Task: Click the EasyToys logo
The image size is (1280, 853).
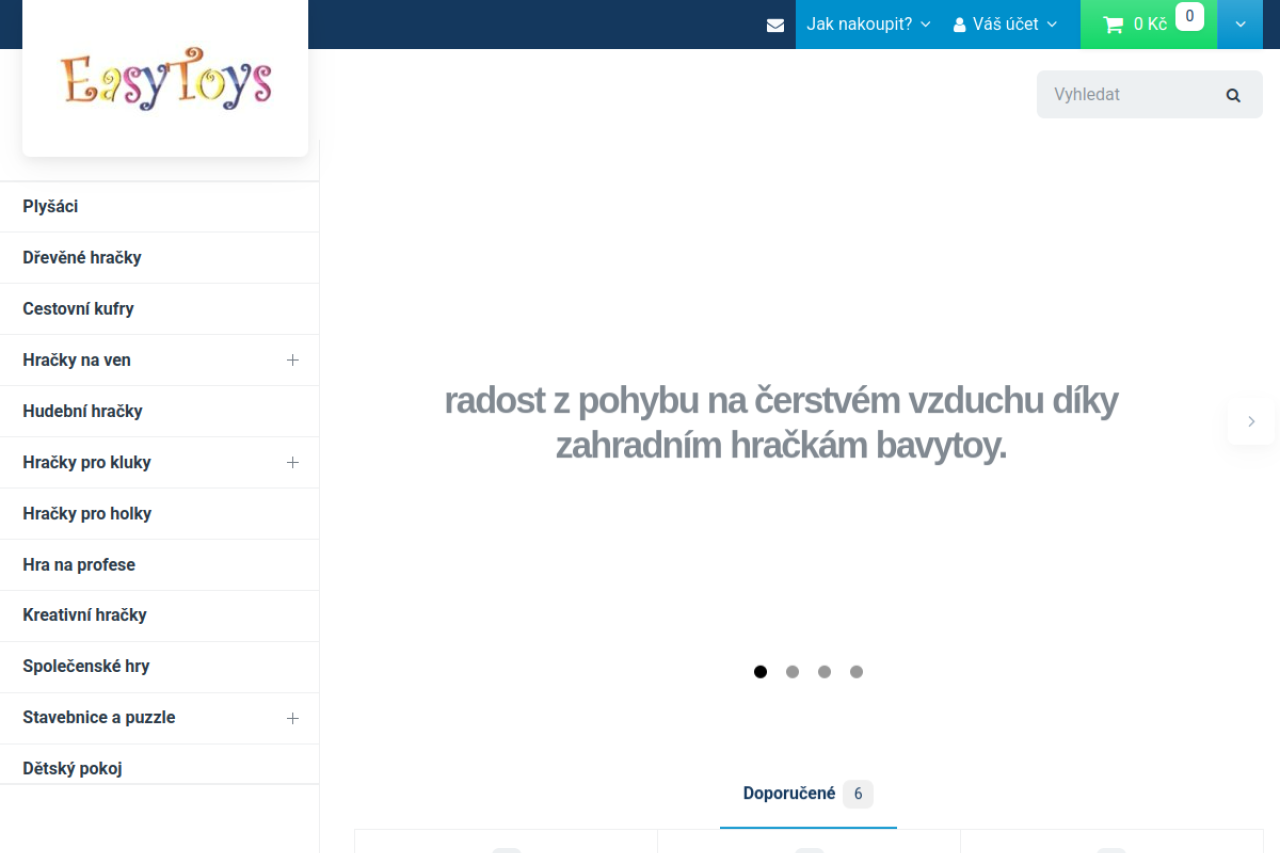Action: (x=165, y=78)
